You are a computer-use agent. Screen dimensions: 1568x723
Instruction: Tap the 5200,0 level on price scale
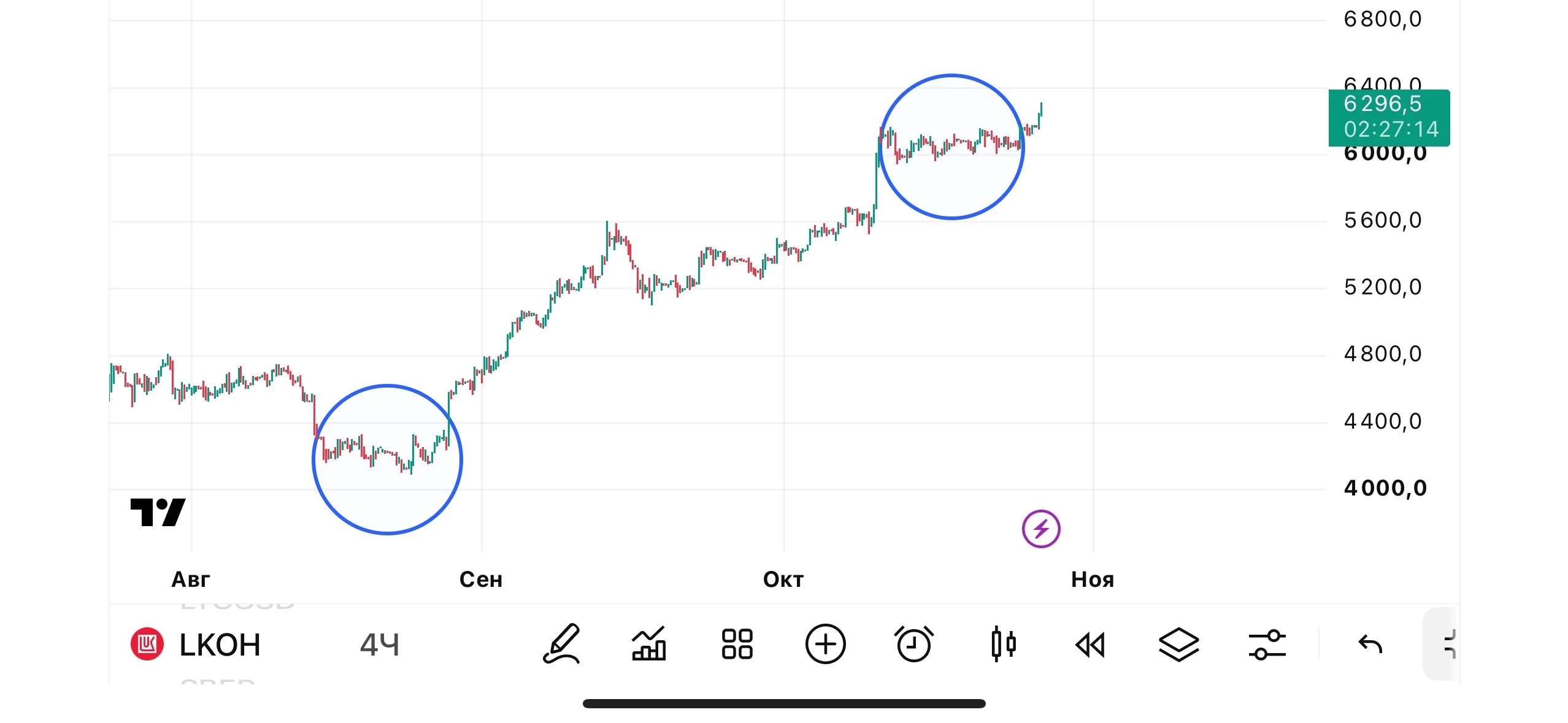[x=1383, y=287]
